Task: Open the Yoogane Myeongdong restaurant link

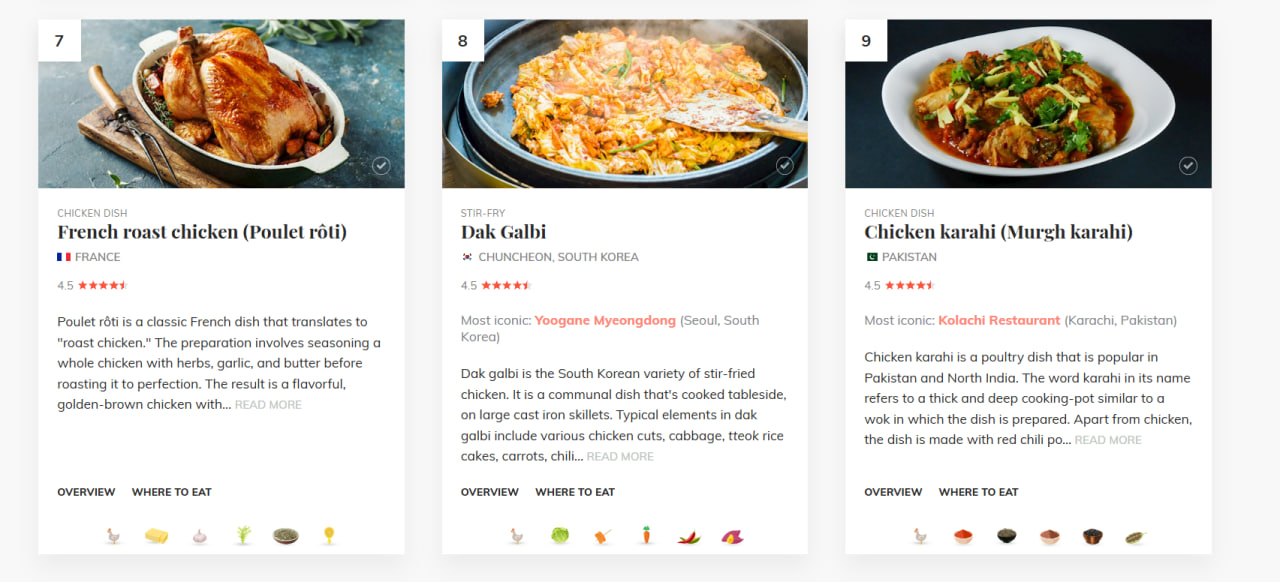Action: pyautogui.click(x=605, y=321)
